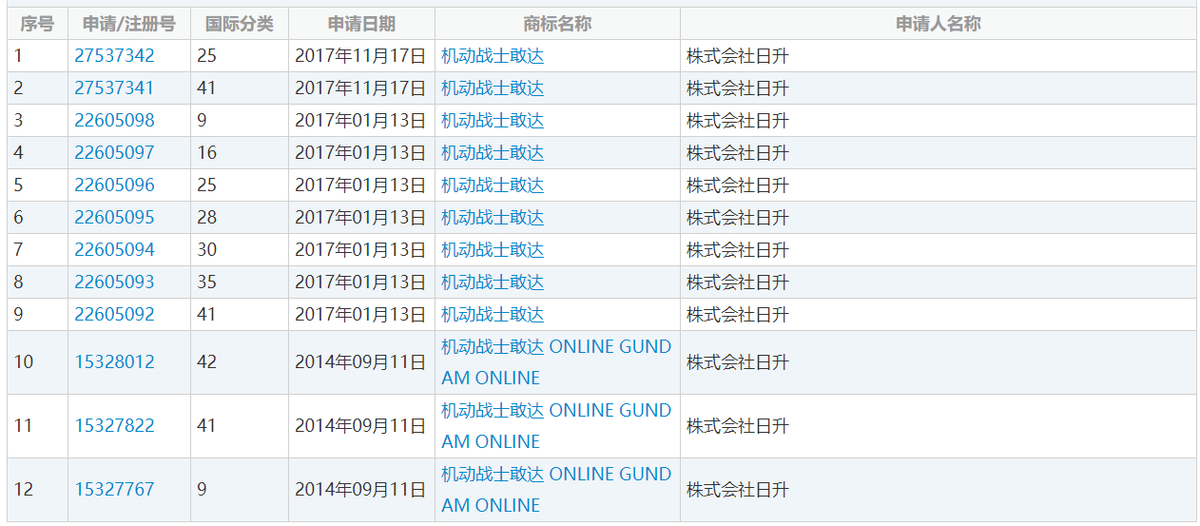Open GUNDAM ONLINE trademark link in row 12
Image resolution: width=1200 pixels, height=526 pixels.
click(556, 490)
